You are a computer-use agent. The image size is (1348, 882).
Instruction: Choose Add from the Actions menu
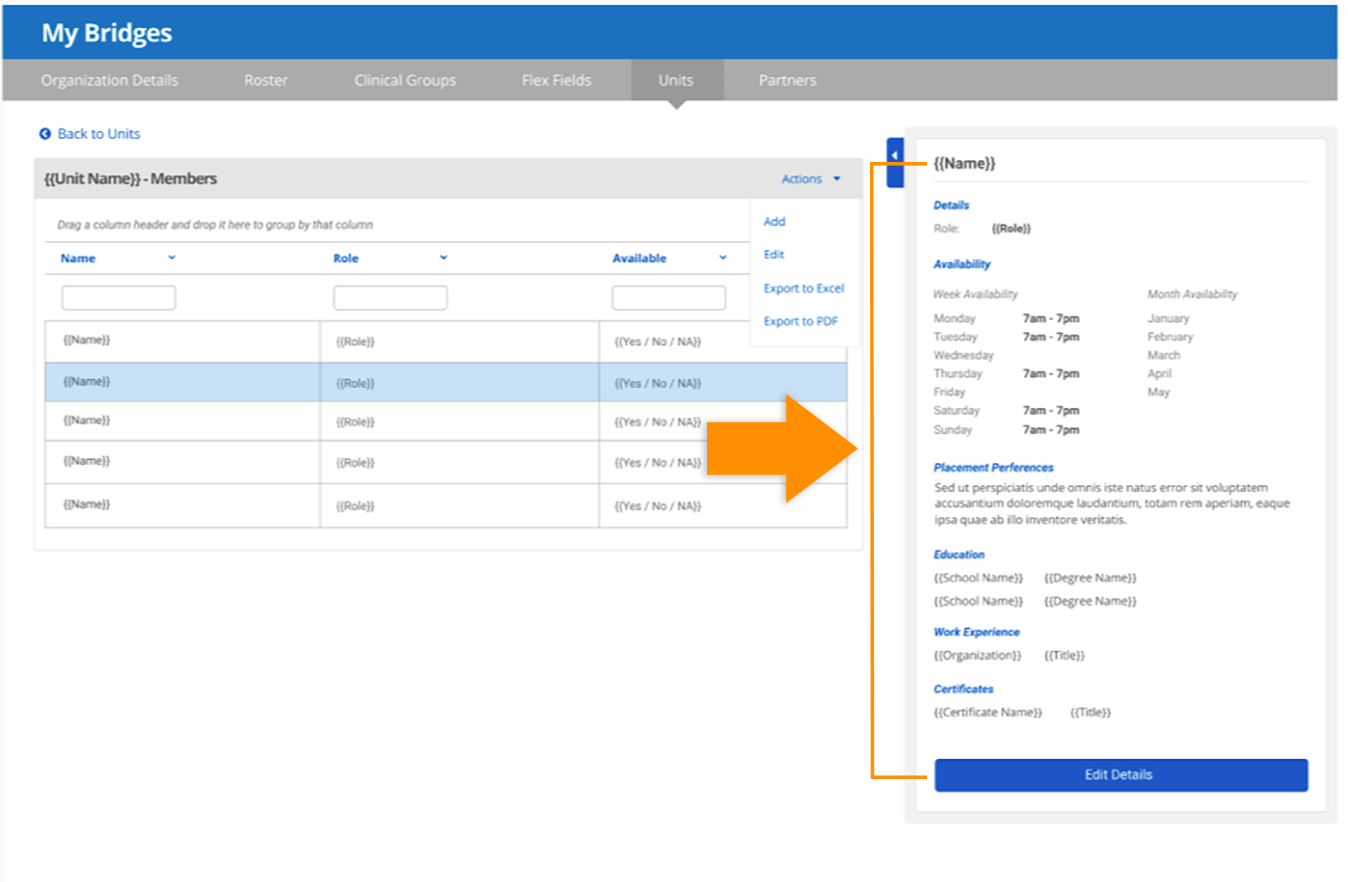(x=774, y=222)
